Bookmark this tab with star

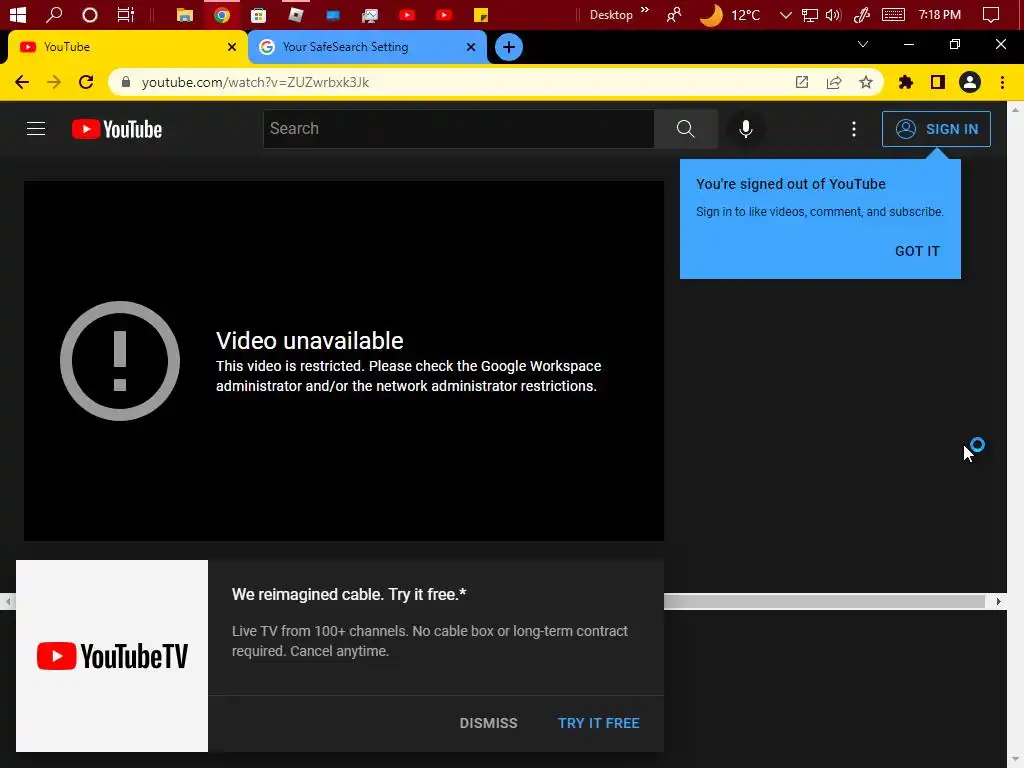[x=865, y=82]
